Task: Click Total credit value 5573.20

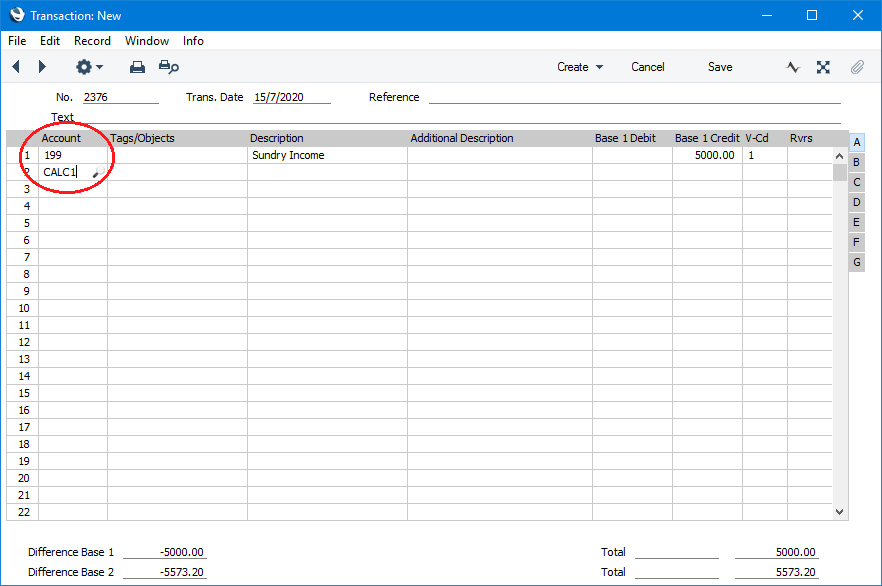Action: [777, 572]
